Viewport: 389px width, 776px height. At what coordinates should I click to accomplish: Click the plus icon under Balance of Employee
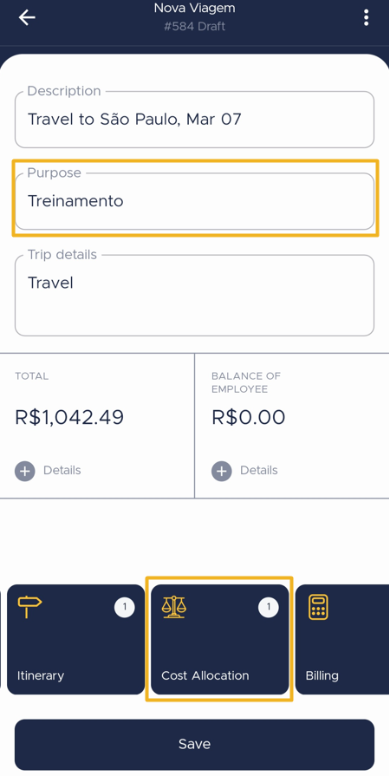[x=222, y=471]
